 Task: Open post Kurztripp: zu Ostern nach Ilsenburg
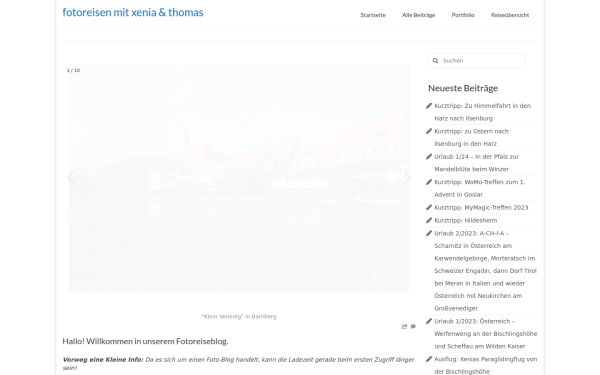(471, 137)
